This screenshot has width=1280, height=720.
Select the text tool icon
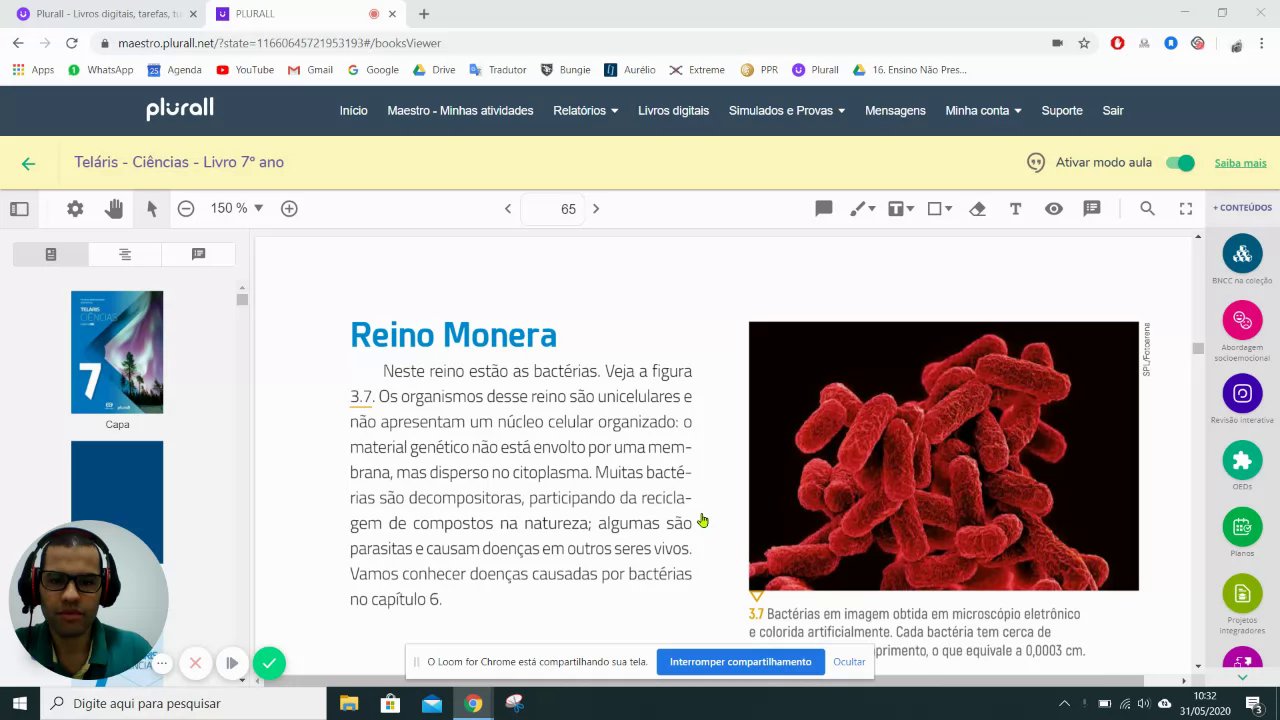[1015, 208]
